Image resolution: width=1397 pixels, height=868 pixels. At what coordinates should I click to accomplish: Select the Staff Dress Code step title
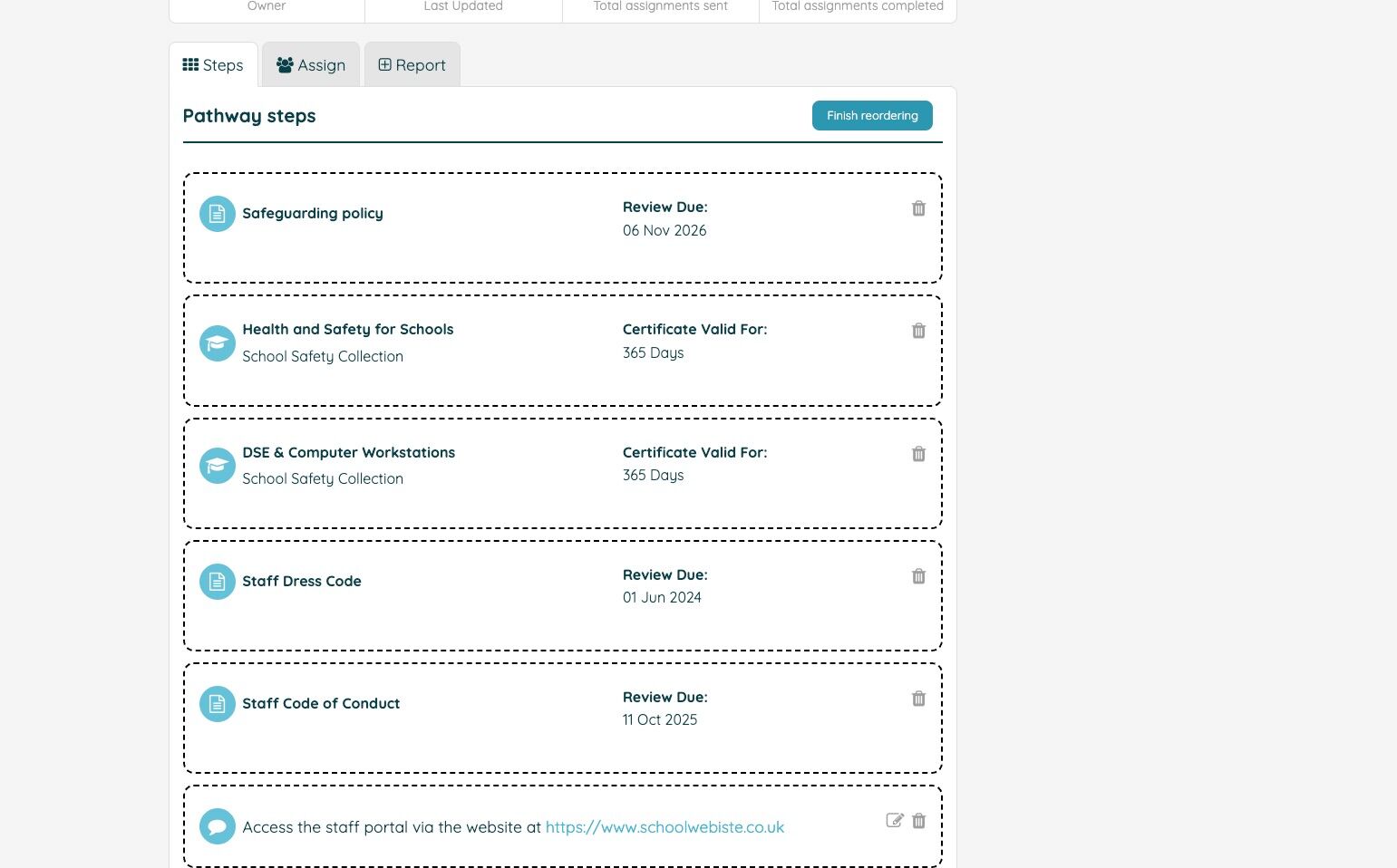pyautogui.click(x=302, y=581)
